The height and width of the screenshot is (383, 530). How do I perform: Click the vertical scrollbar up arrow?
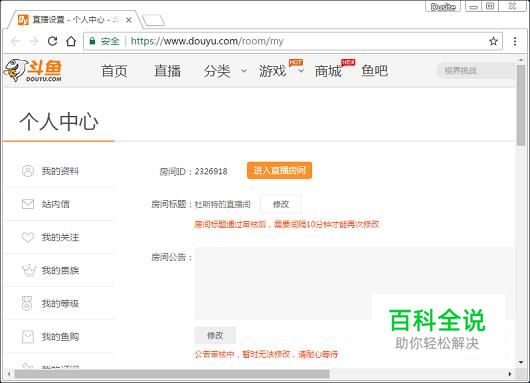(x=521, y=60)
